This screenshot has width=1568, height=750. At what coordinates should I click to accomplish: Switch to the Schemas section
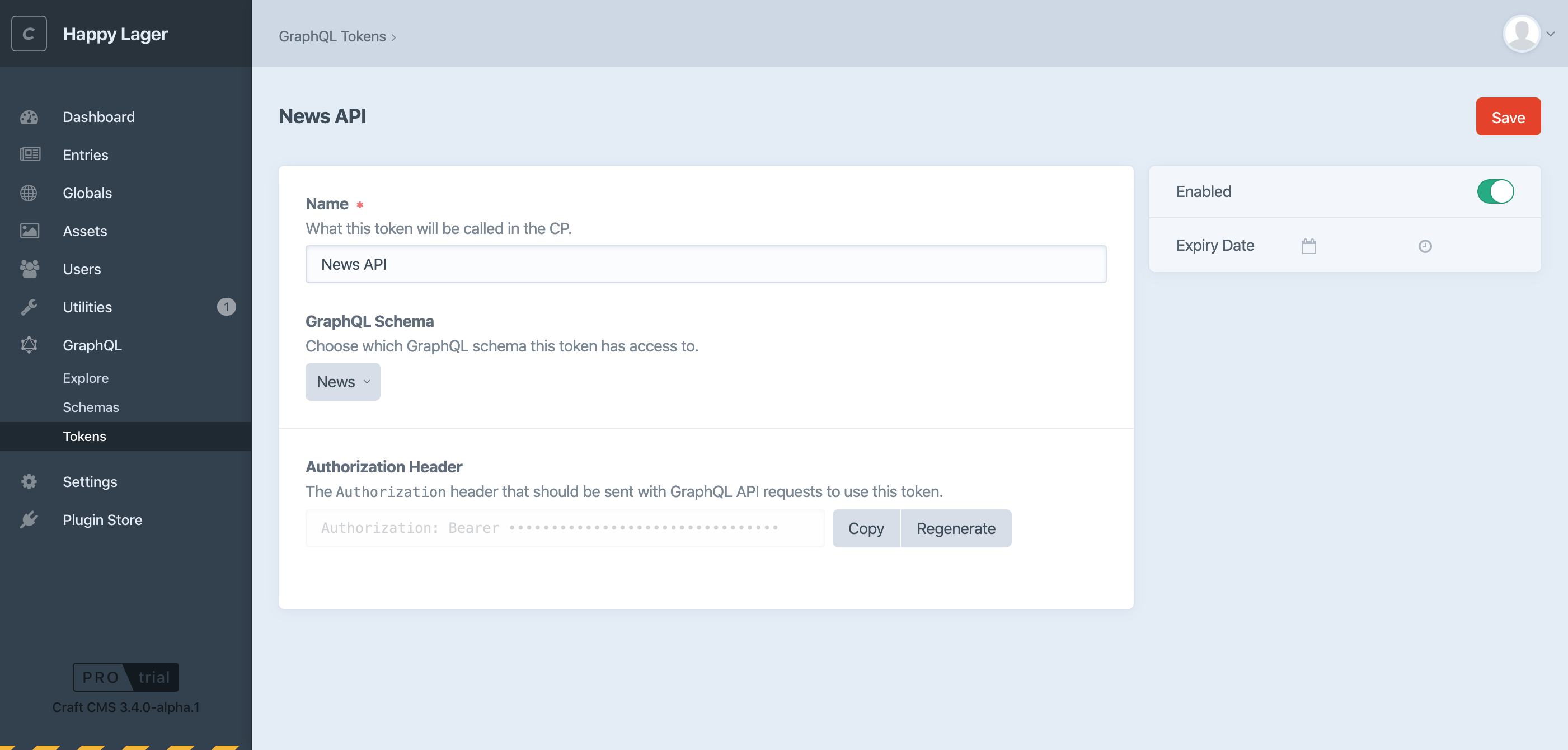91,407
